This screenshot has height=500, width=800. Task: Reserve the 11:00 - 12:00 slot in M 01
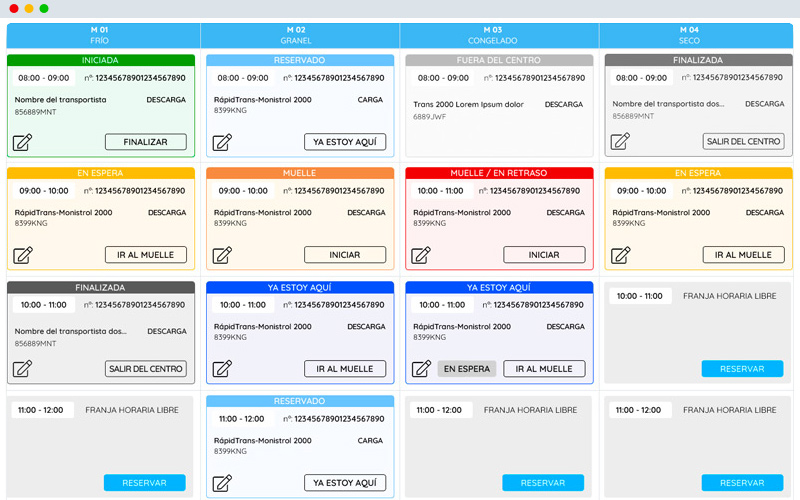click(145, 483)
